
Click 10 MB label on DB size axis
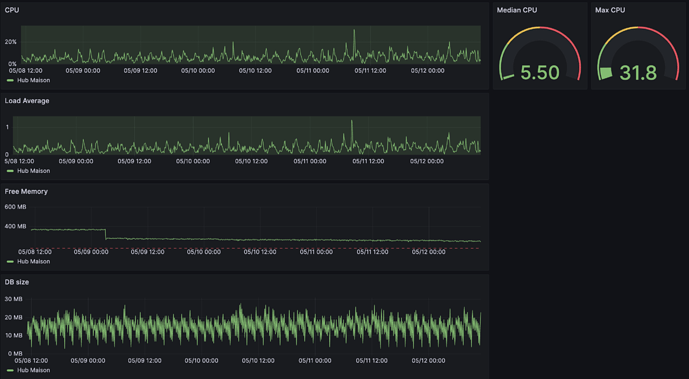pyautogui.click(x=14, y=335)
